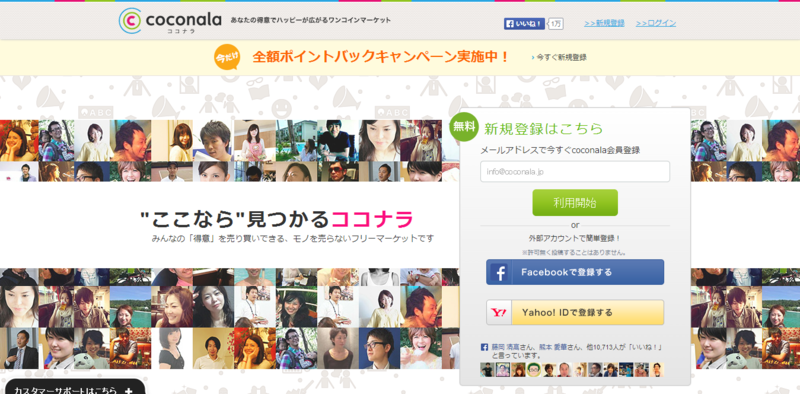Screen dimensions: 800x394
Task: Click the first Facebook friend thumbnail
Action: coord(487,370)
